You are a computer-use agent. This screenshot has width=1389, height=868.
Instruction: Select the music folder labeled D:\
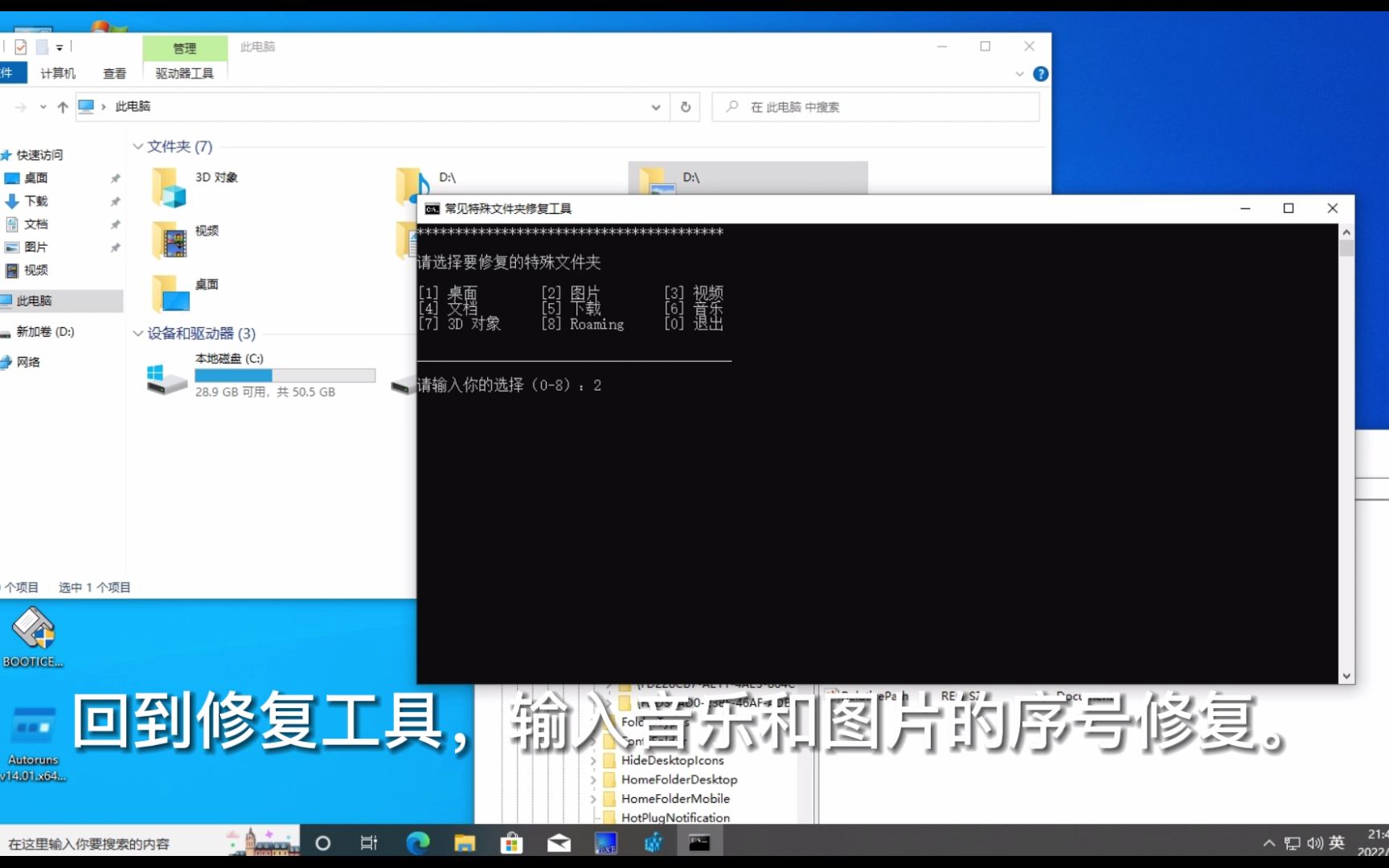pyautogui.click(x=412, y=183)
